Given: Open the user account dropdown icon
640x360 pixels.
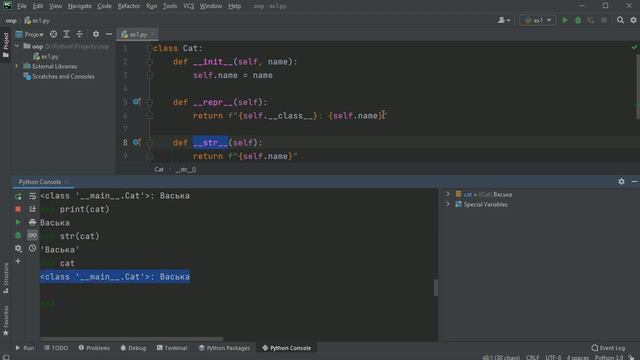Looking at the screenshot, I should pos(504,20).
